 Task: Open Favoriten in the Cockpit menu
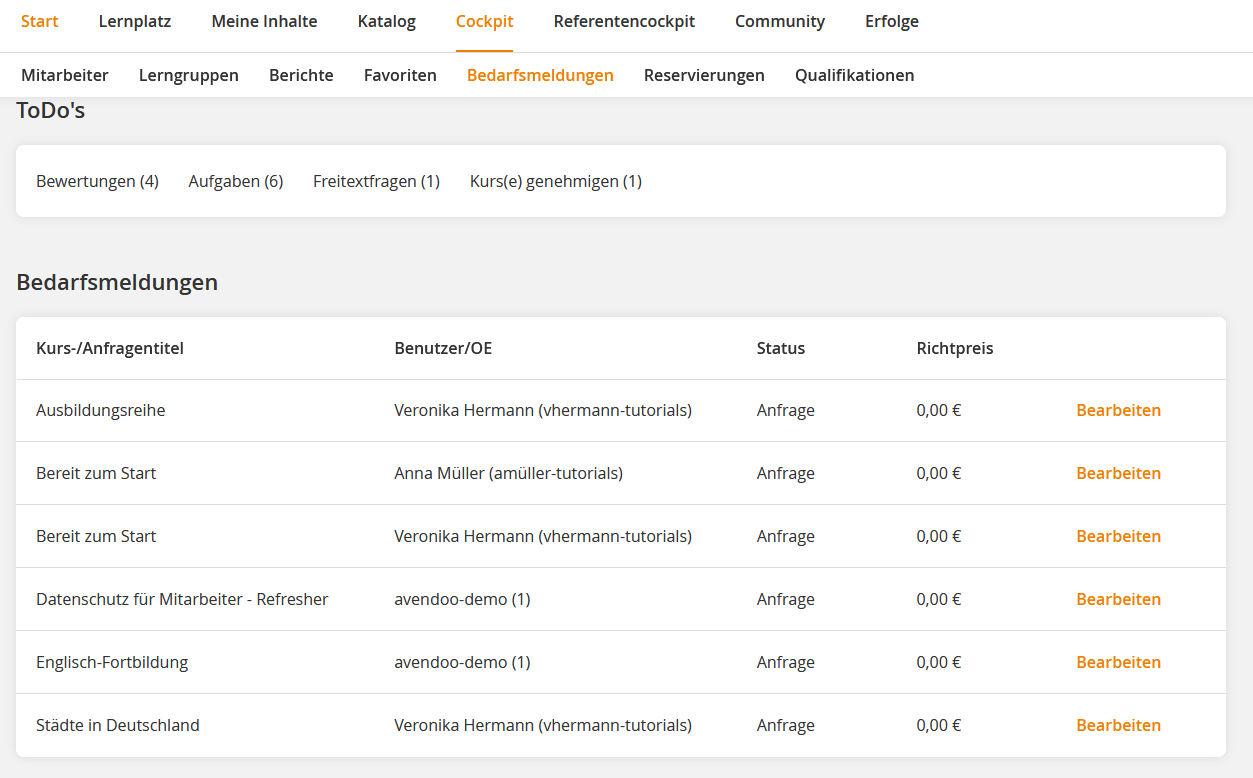click(400, 75)
